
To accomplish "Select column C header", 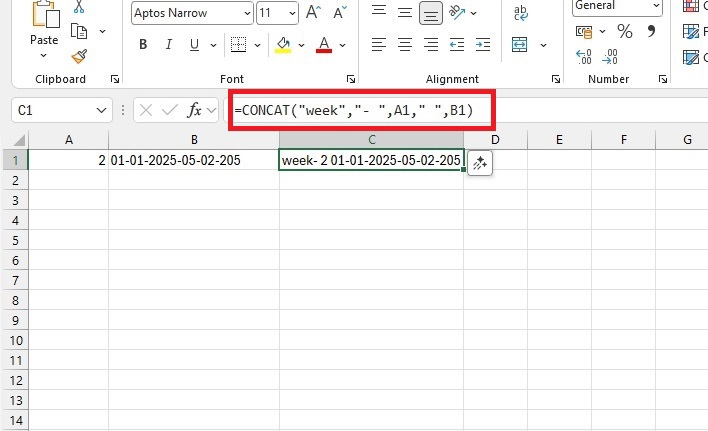I will [372, 140].
